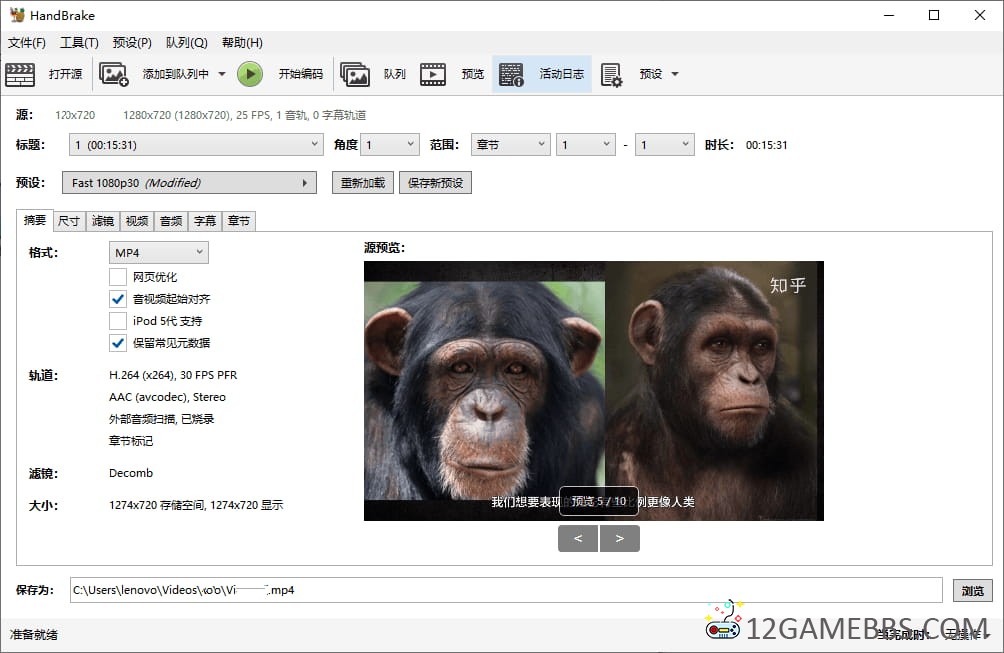Open the 文件(F) menu

click(x=27, y=43)
